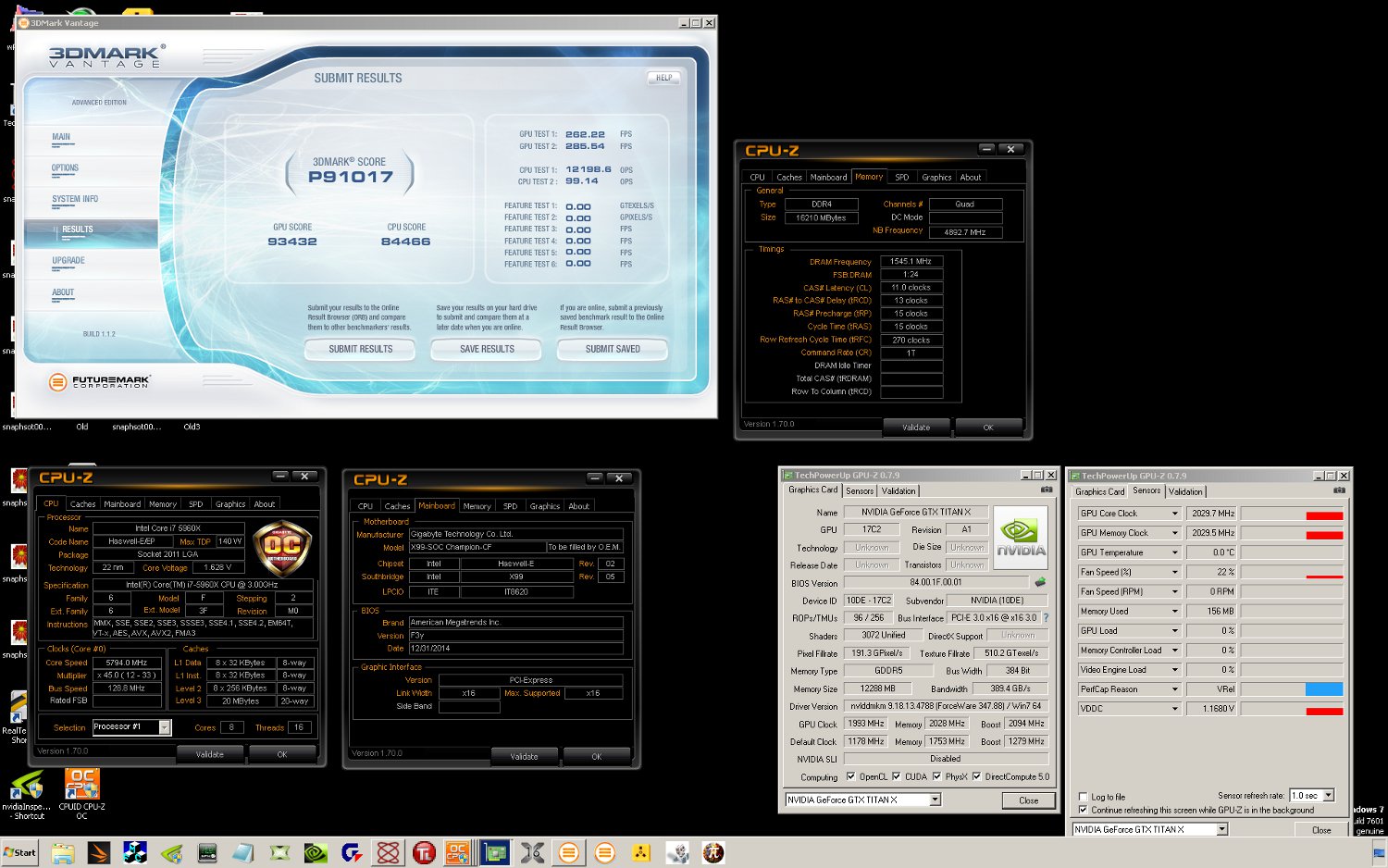Enable the Log to file checkbox
The image size is (1388, 868).
point(1084,797)
